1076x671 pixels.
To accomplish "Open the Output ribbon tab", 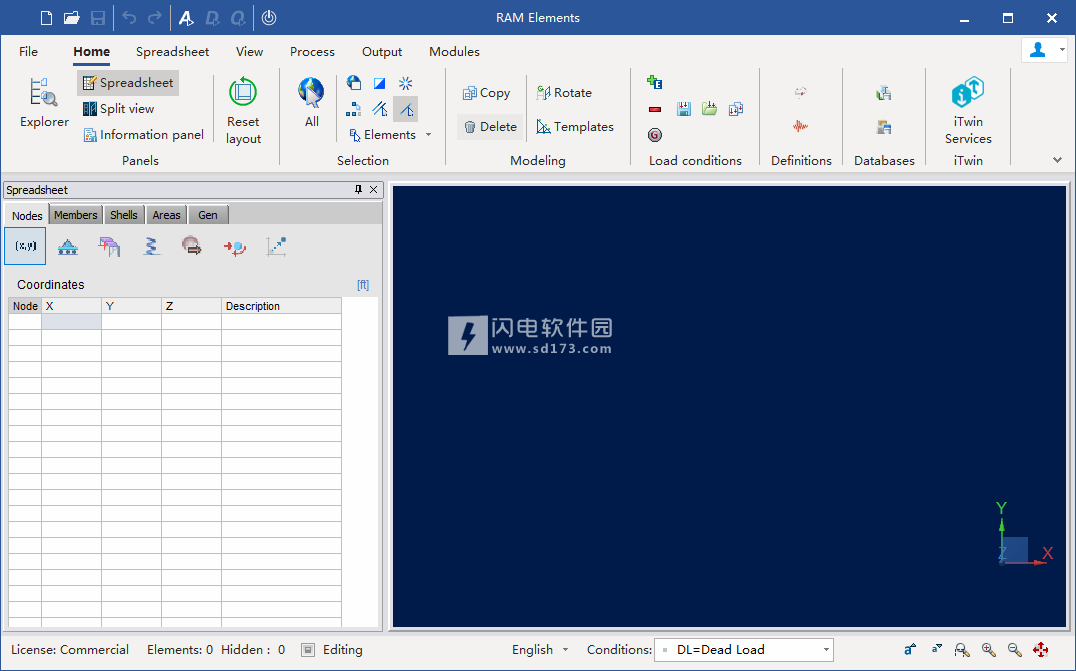I will tap(382, 51).
